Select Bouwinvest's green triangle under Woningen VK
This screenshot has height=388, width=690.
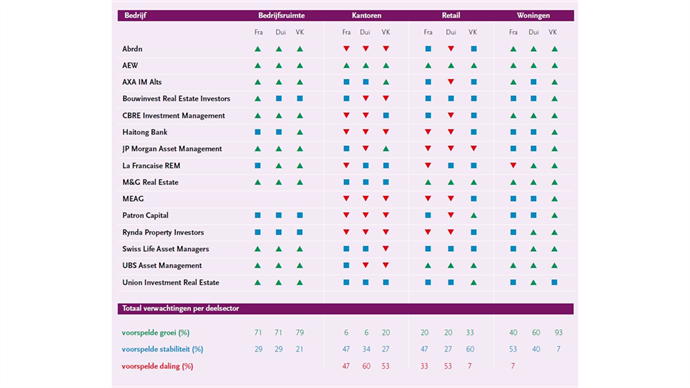554,99
